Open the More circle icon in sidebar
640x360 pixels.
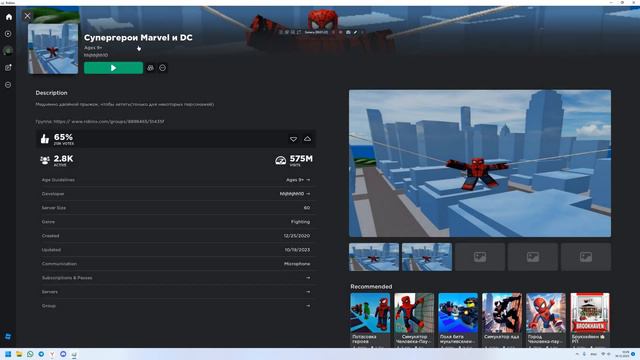(x=8, y=85)
